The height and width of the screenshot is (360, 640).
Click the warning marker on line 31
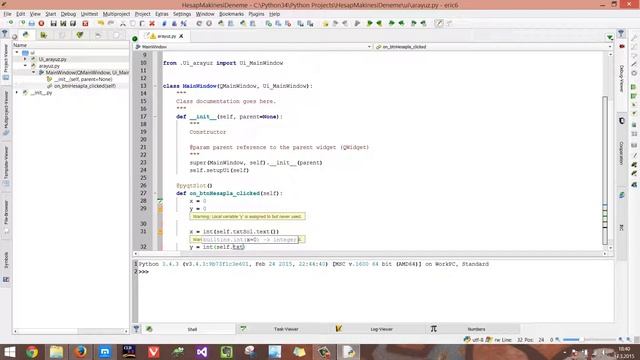160,232
